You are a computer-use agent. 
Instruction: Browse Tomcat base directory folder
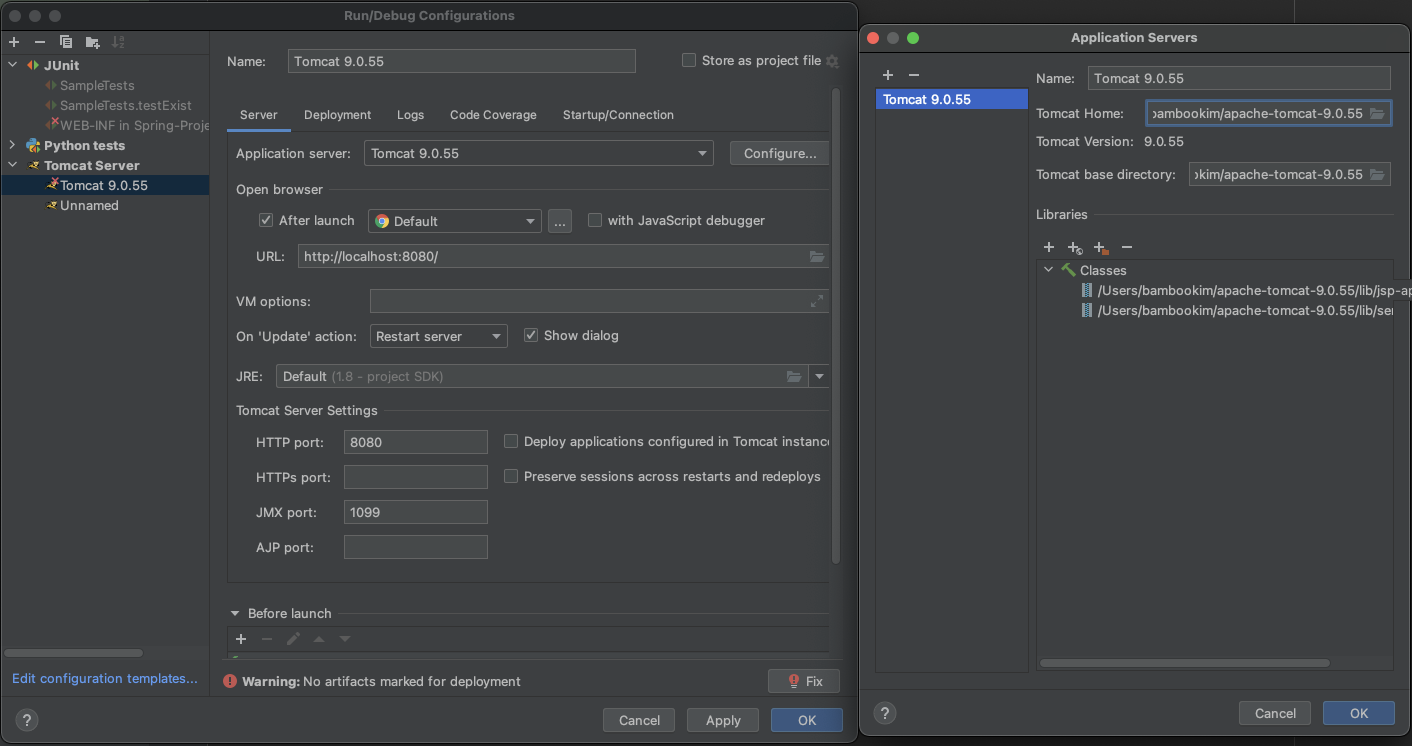(x=1377, y=174)
